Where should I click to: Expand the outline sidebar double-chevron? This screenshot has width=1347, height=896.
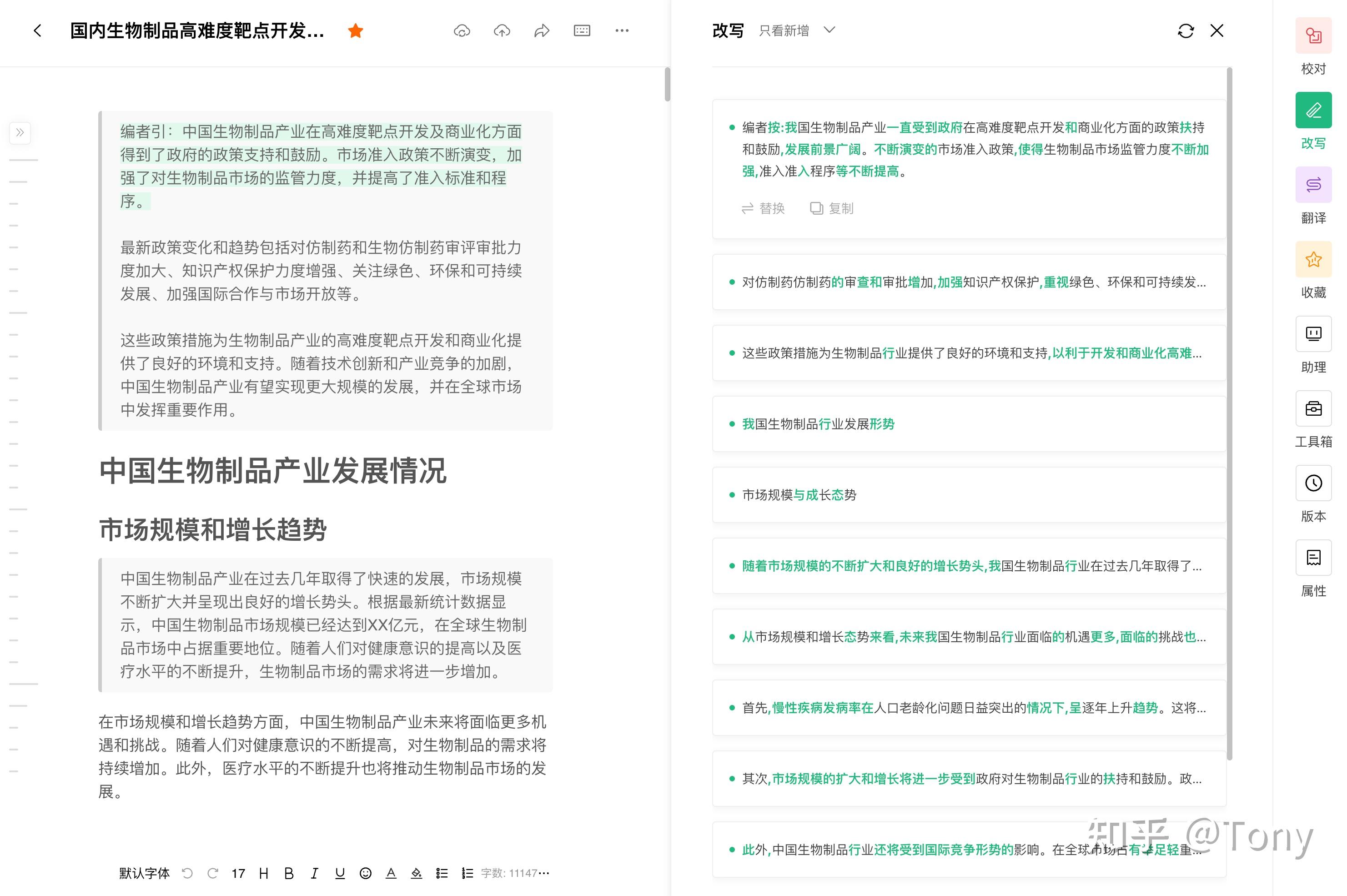click(20, 132)
